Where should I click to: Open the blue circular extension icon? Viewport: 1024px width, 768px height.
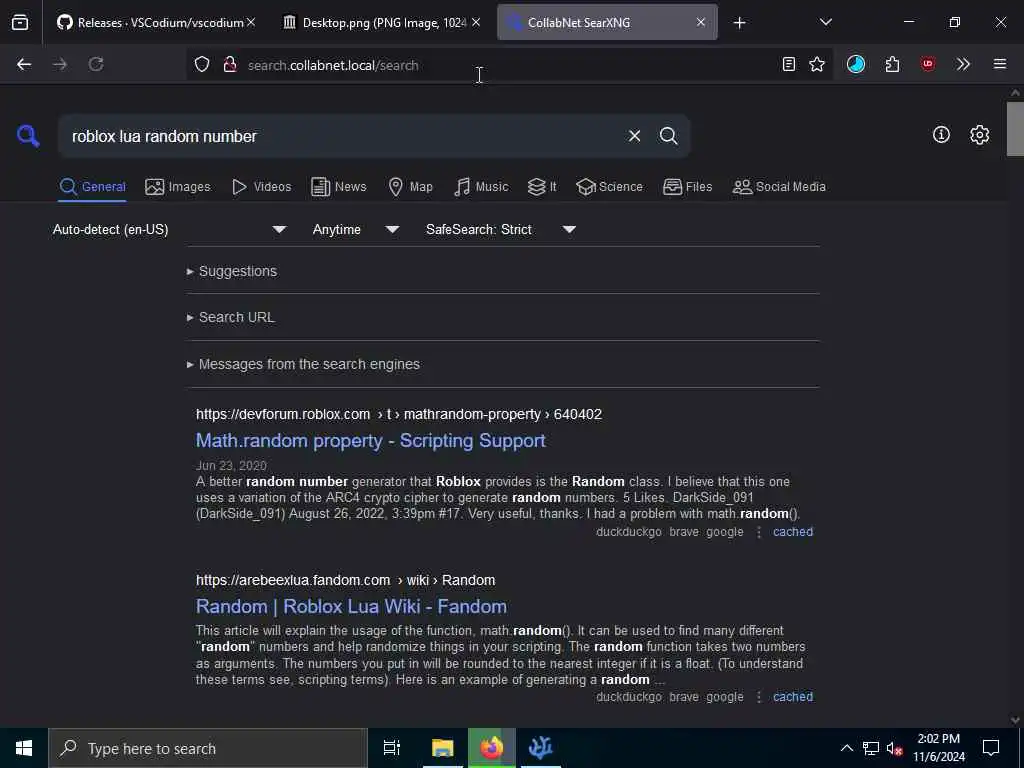click(856, 64)
